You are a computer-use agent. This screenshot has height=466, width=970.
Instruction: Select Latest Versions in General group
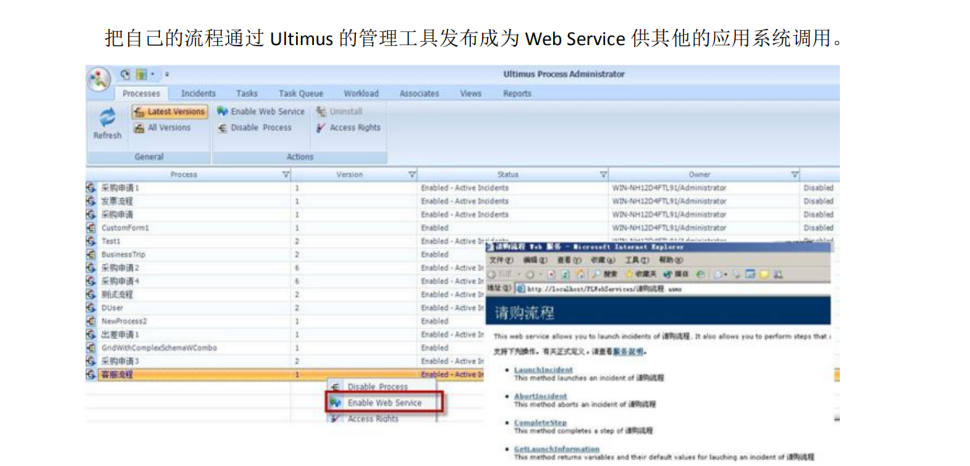coord(169,111)
